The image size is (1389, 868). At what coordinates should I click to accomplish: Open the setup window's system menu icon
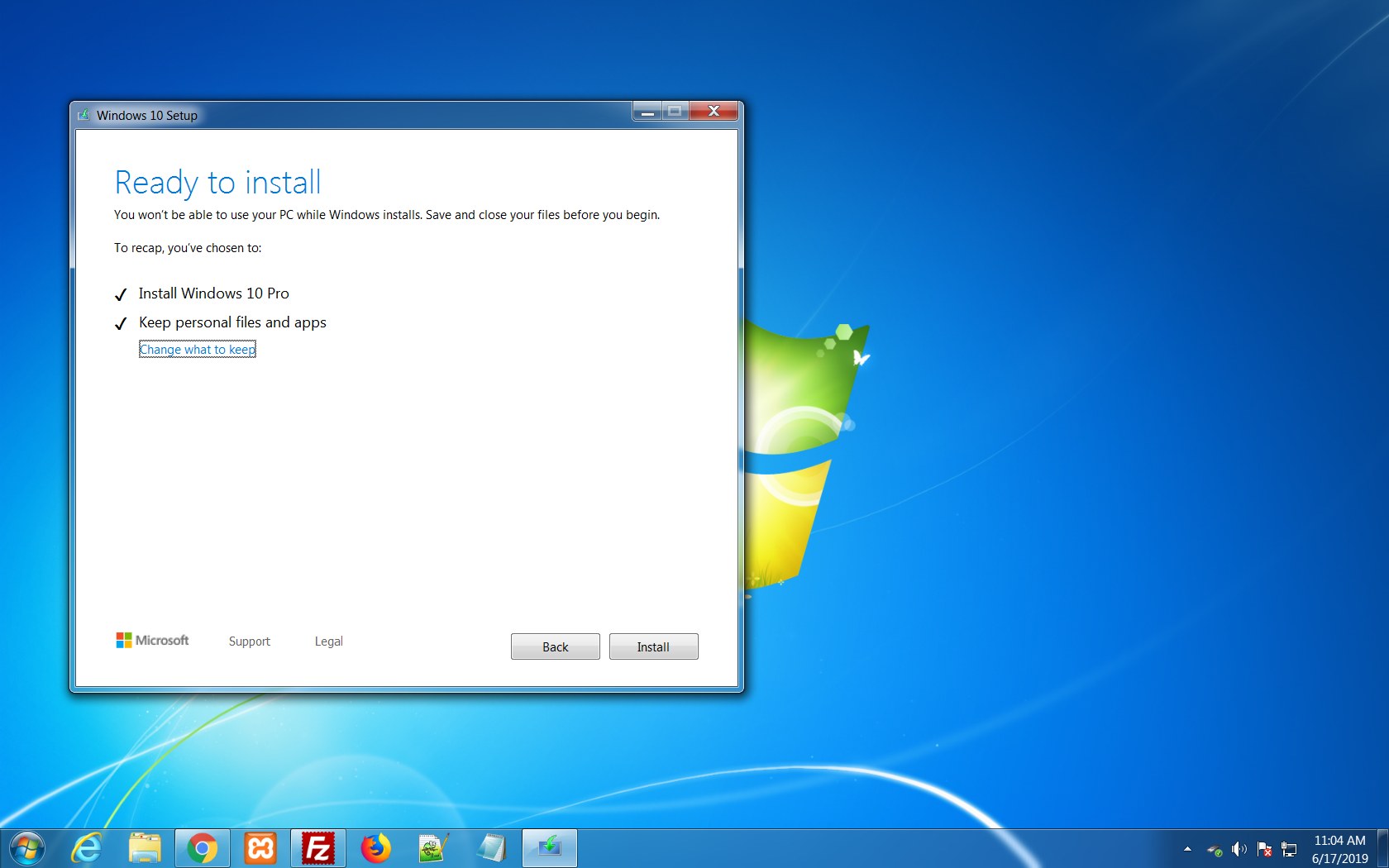pos(84,115)
